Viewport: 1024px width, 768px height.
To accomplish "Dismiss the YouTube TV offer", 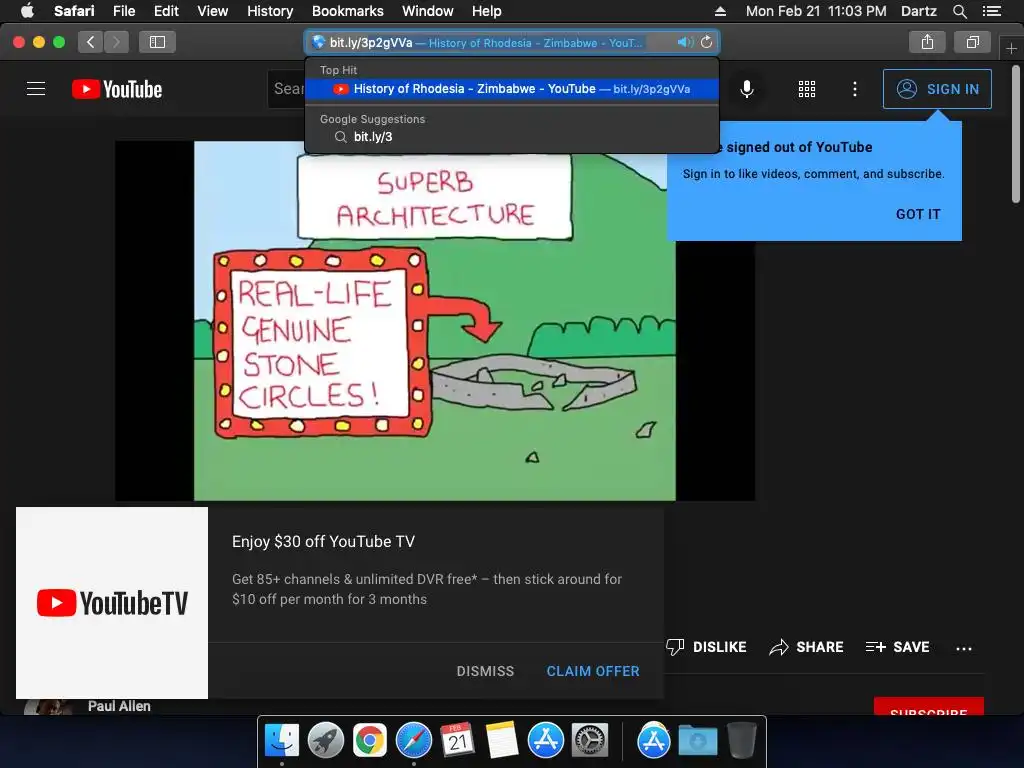I will (x=485, y=671).
